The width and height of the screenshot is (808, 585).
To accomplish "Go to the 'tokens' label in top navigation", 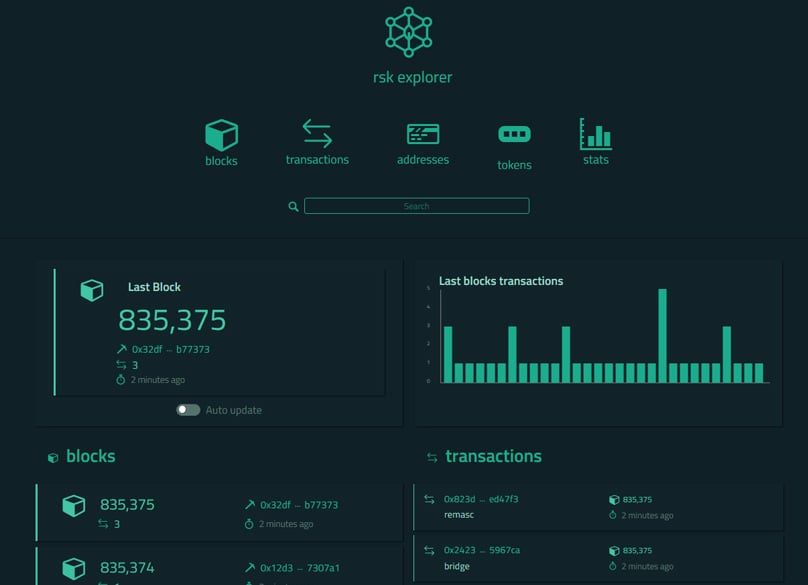I will tap(514, 165).
